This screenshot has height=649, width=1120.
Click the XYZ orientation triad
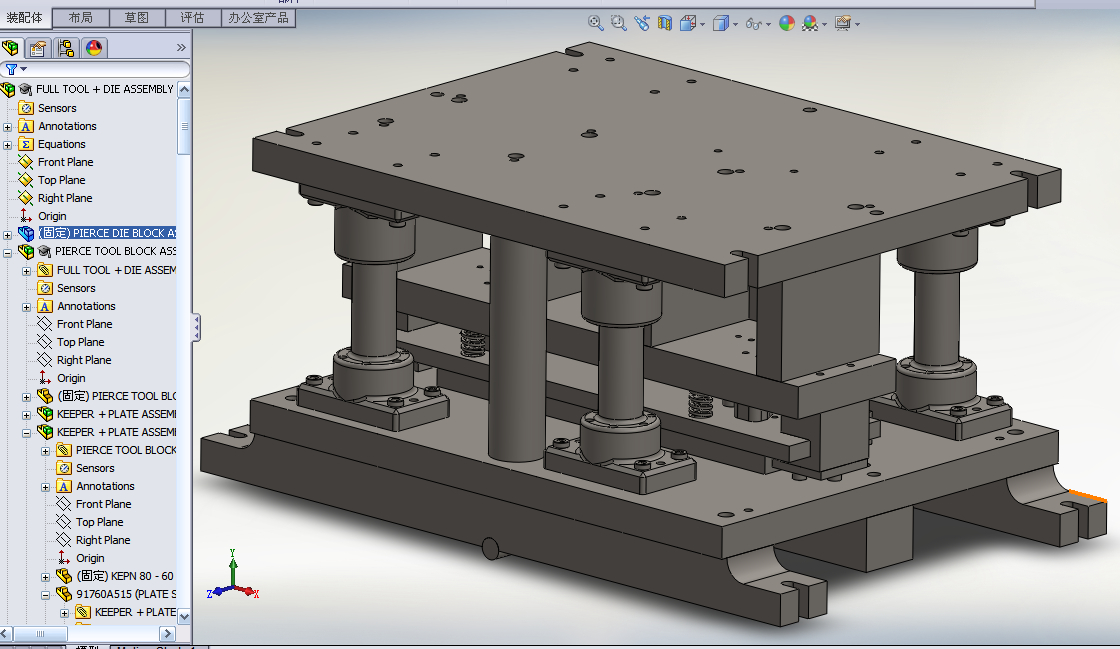tap(233, 575)
